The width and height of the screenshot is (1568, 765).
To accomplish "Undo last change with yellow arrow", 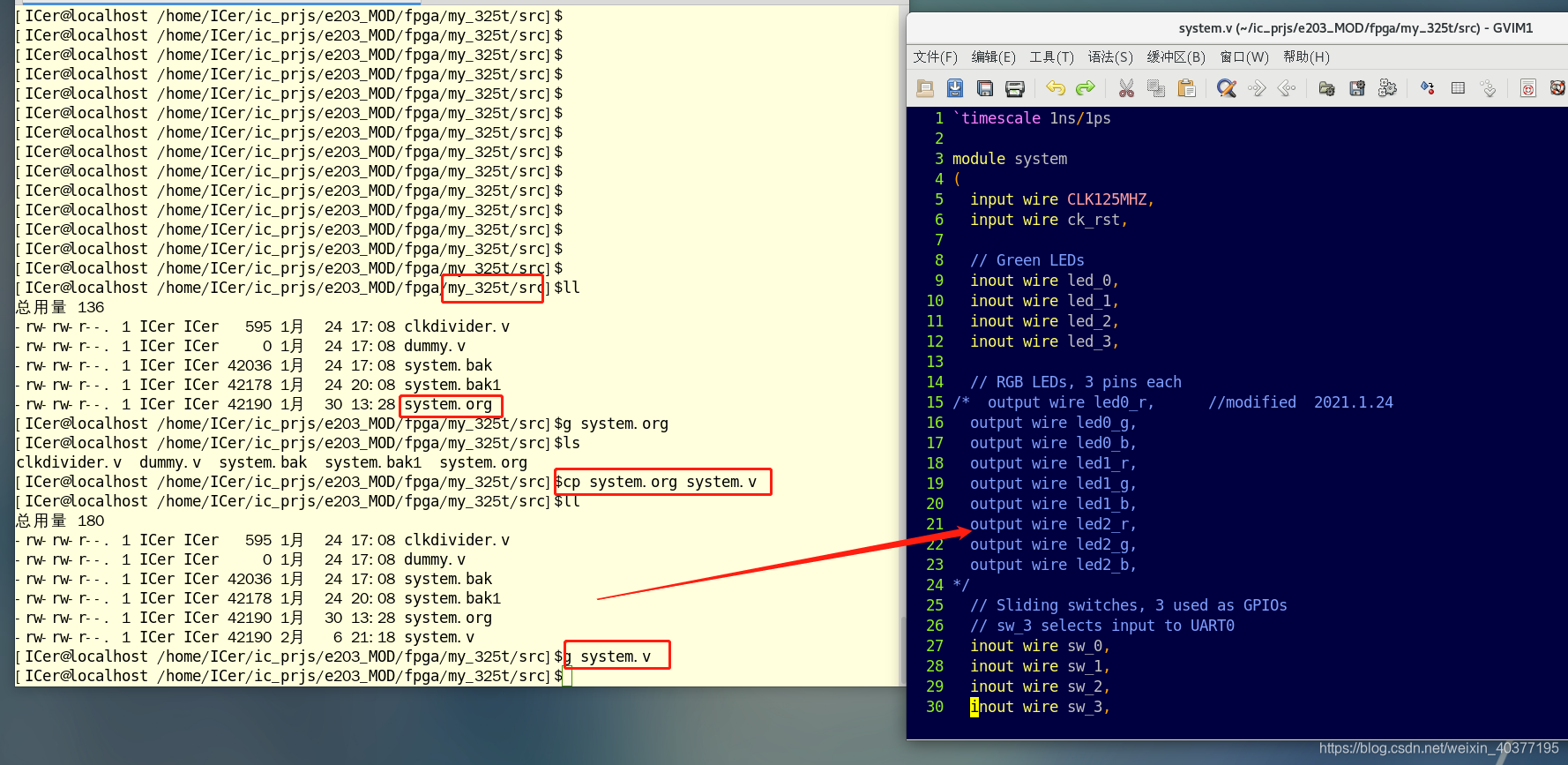I will [x=1056, y=88].
